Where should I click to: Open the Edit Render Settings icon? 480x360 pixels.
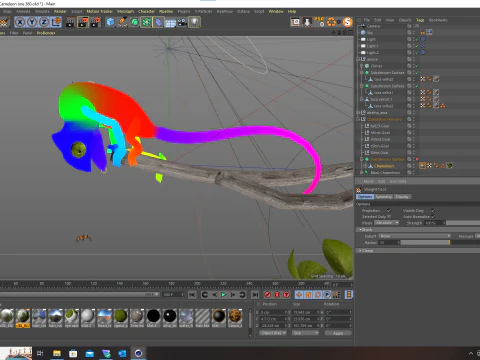[95, 22]
